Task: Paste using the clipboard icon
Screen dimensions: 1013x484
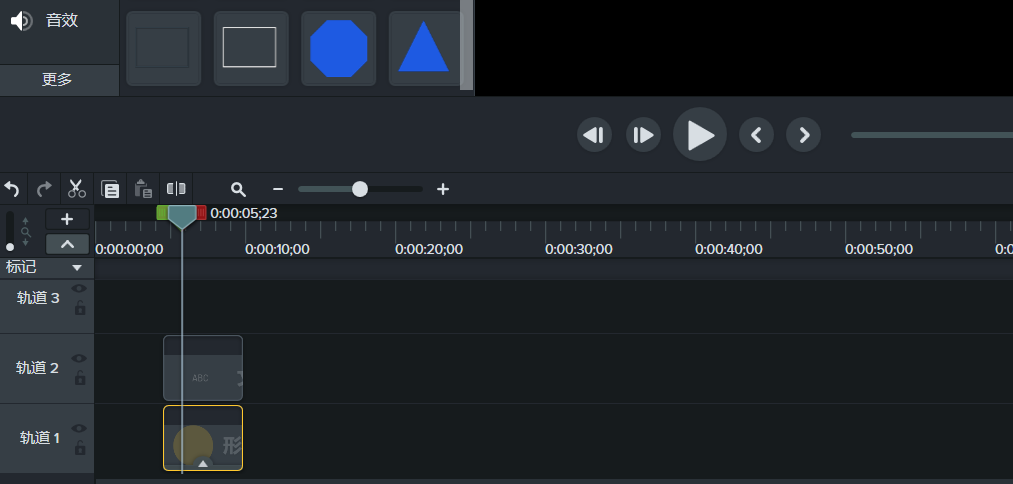Action: pos(143,188)
